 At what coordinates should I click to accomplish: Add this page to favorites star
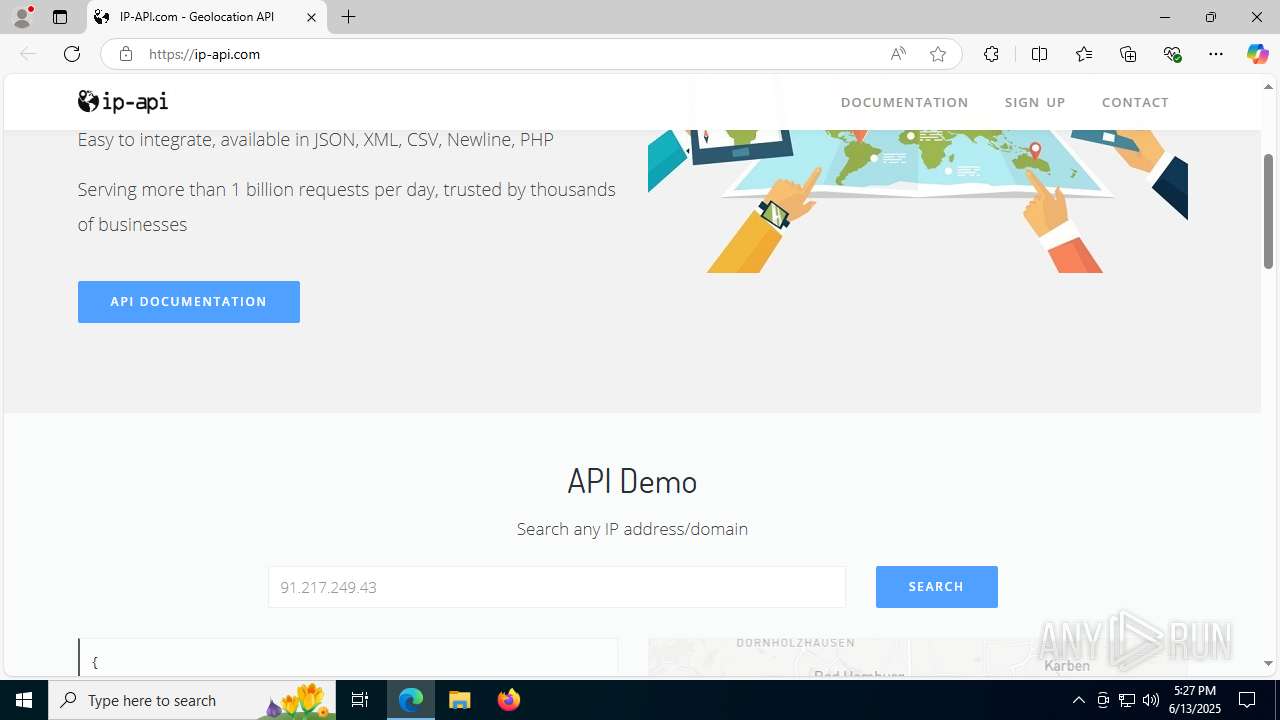938,54
